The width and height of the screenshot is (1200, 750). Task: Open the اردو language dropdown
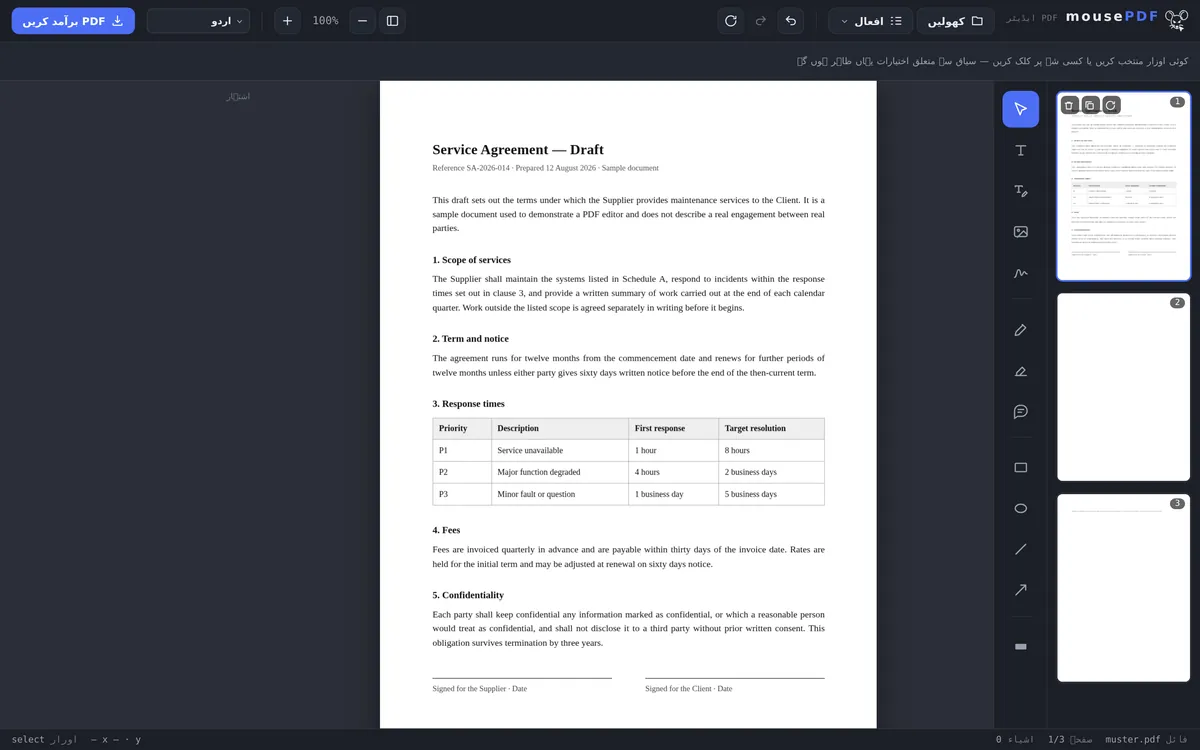198,20
